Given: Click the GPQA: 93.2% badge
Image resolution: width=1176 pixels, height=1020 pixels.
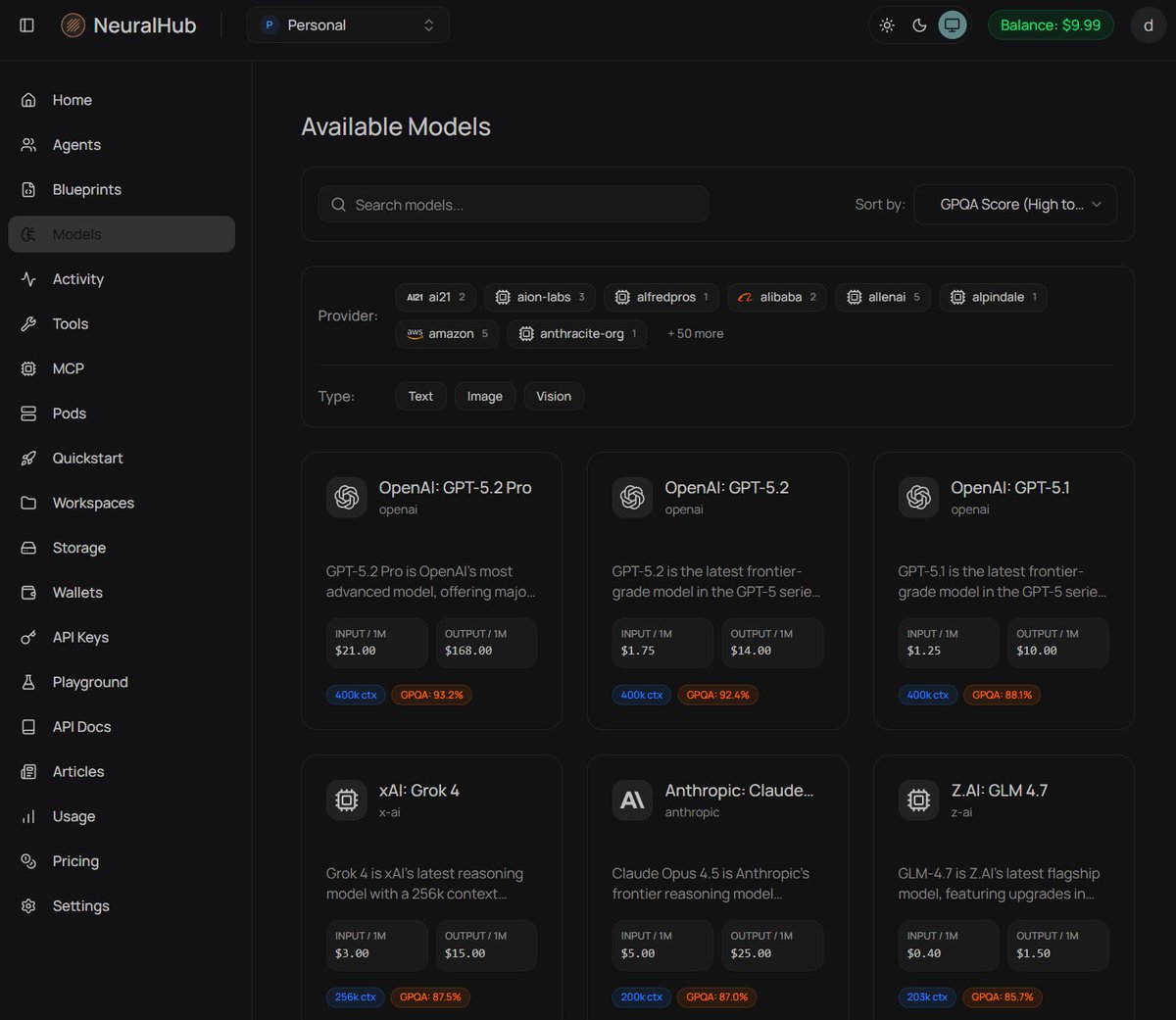Looking at the screenshot, I should point(432,695).
